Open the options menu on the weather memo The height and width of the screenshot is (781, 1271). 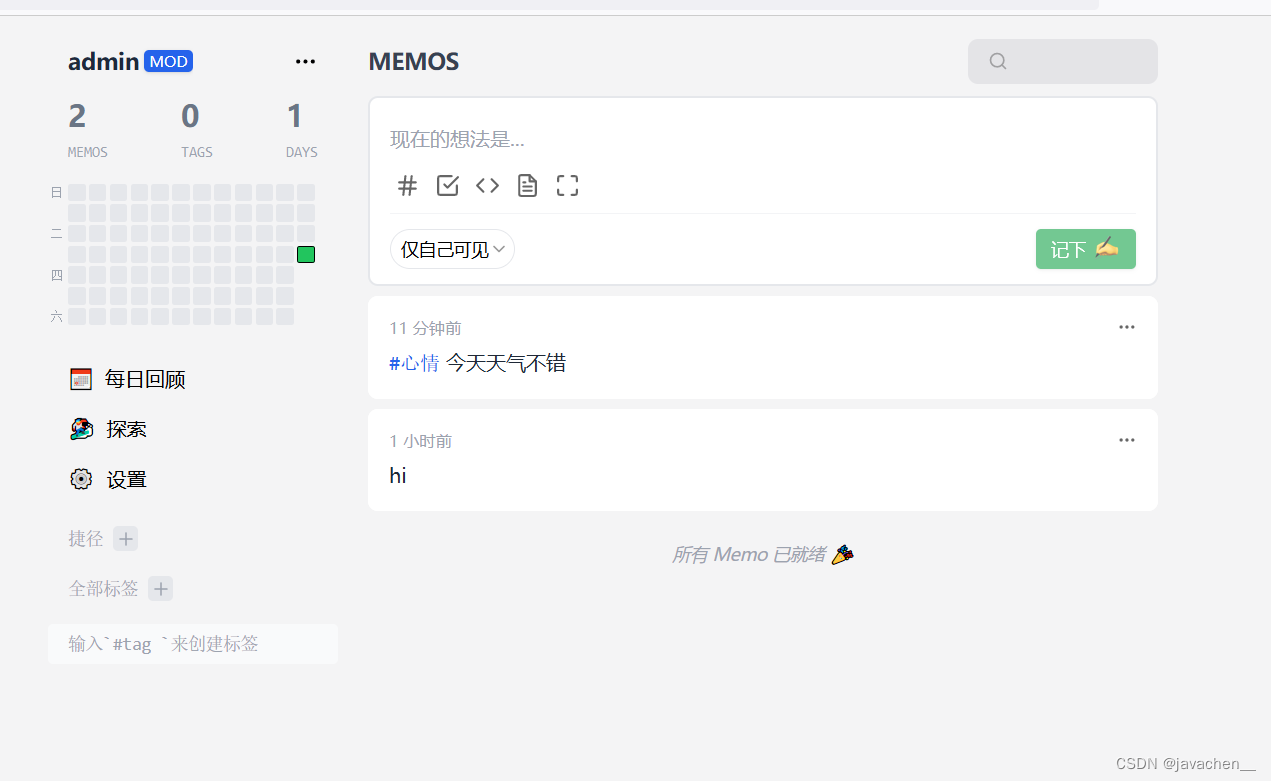pos(1127,327)
